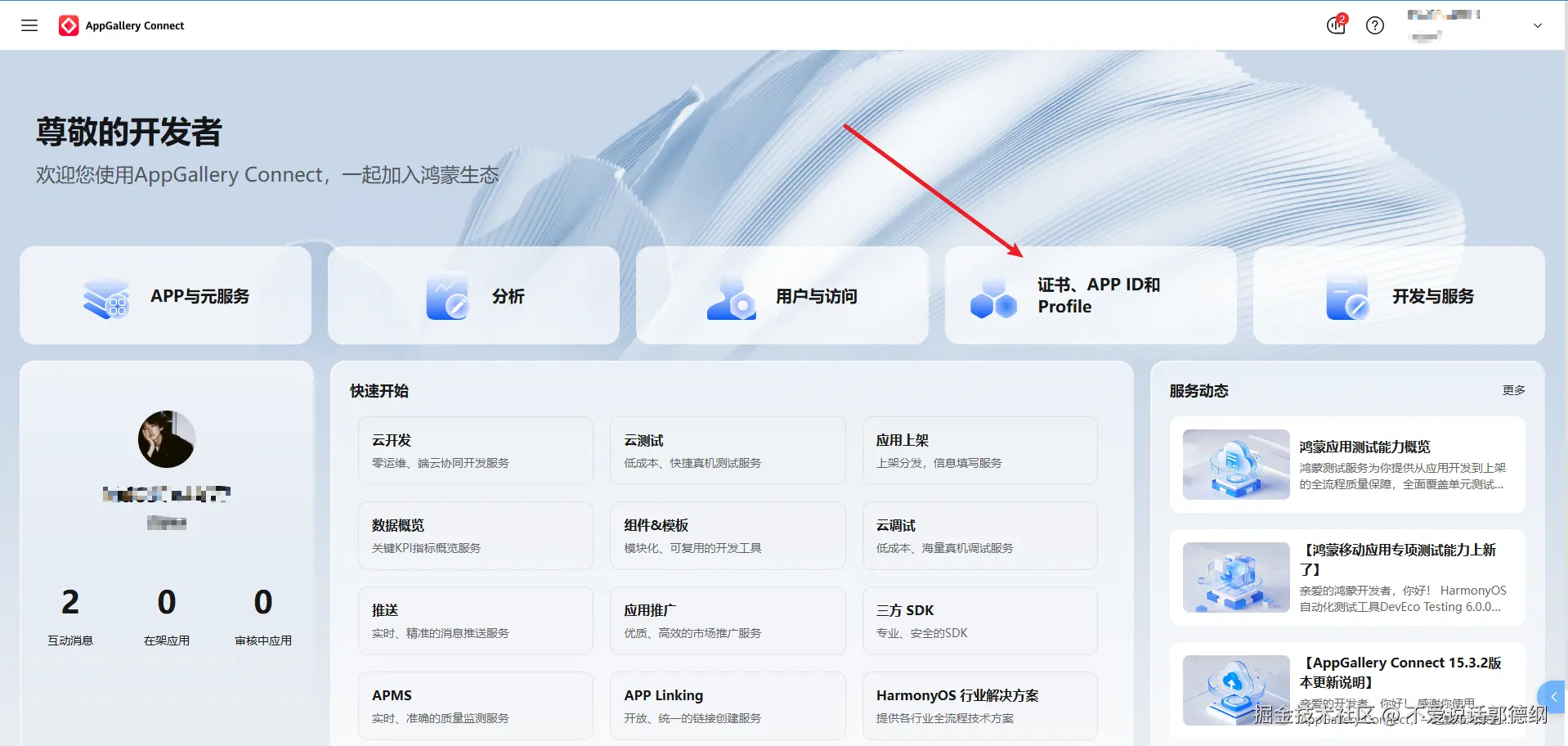
Task: Open the HarmonyOS 行业解决方案 tile
Action: [980, 706]
